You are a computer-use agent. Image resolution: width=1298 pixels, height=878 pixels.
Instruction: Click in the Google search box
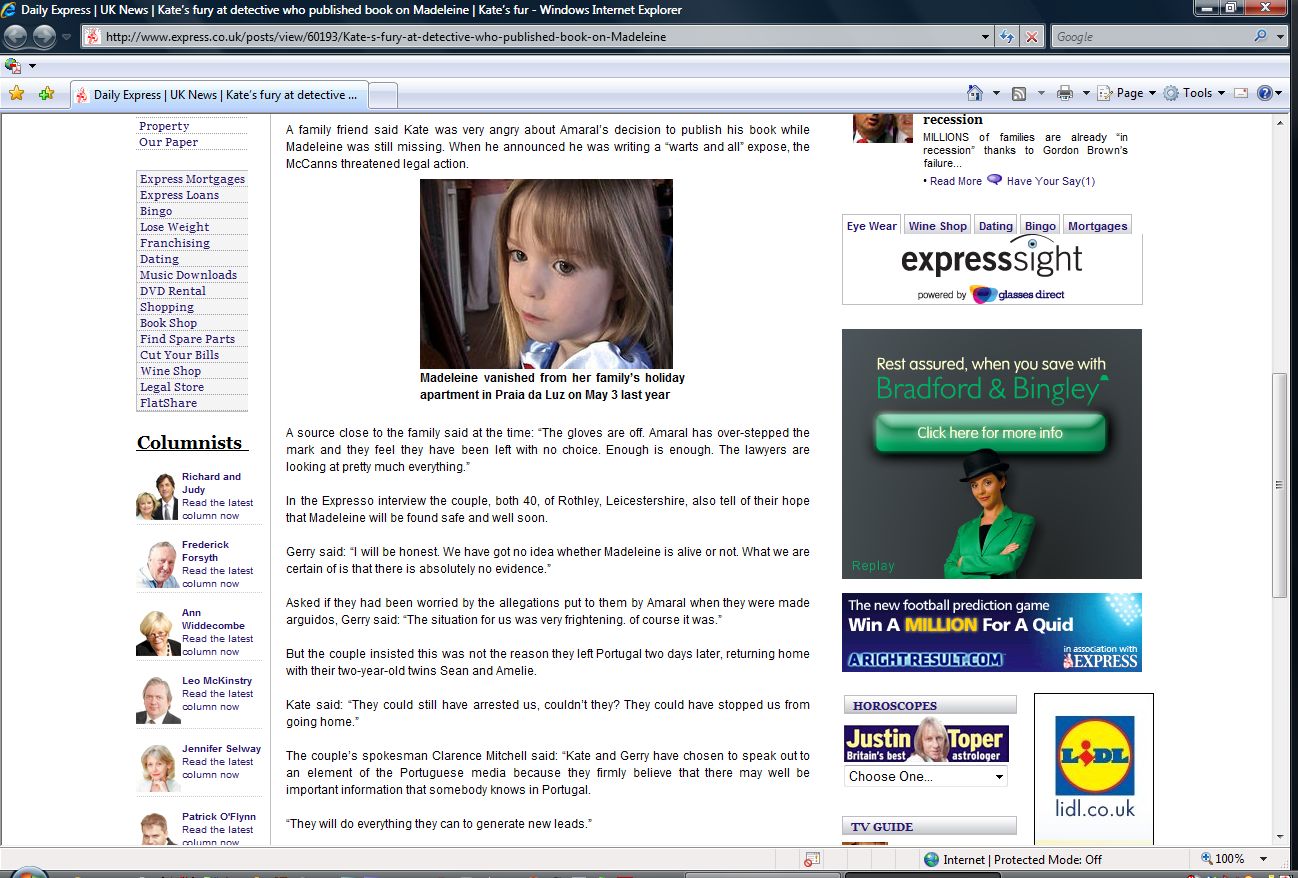(1150, 37)
